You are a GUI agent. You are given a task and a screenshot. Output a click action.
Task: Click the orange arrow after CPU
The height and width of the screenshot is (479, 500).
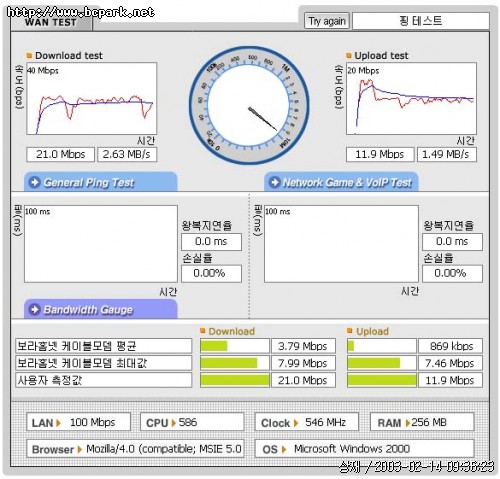pos(173,423)
